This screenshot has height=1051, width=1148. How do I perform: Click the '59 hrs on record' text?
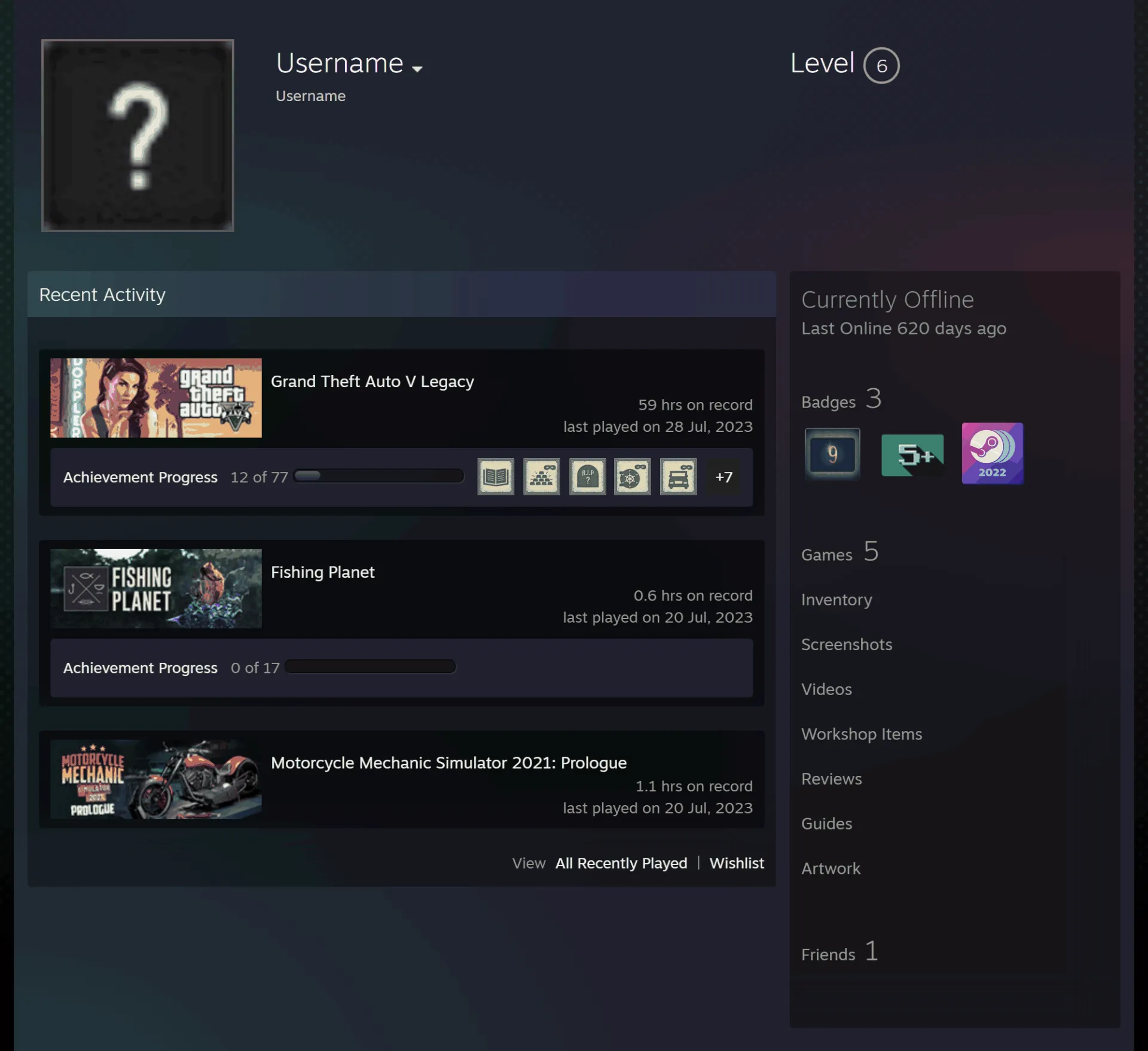click(x=695, y=405)
